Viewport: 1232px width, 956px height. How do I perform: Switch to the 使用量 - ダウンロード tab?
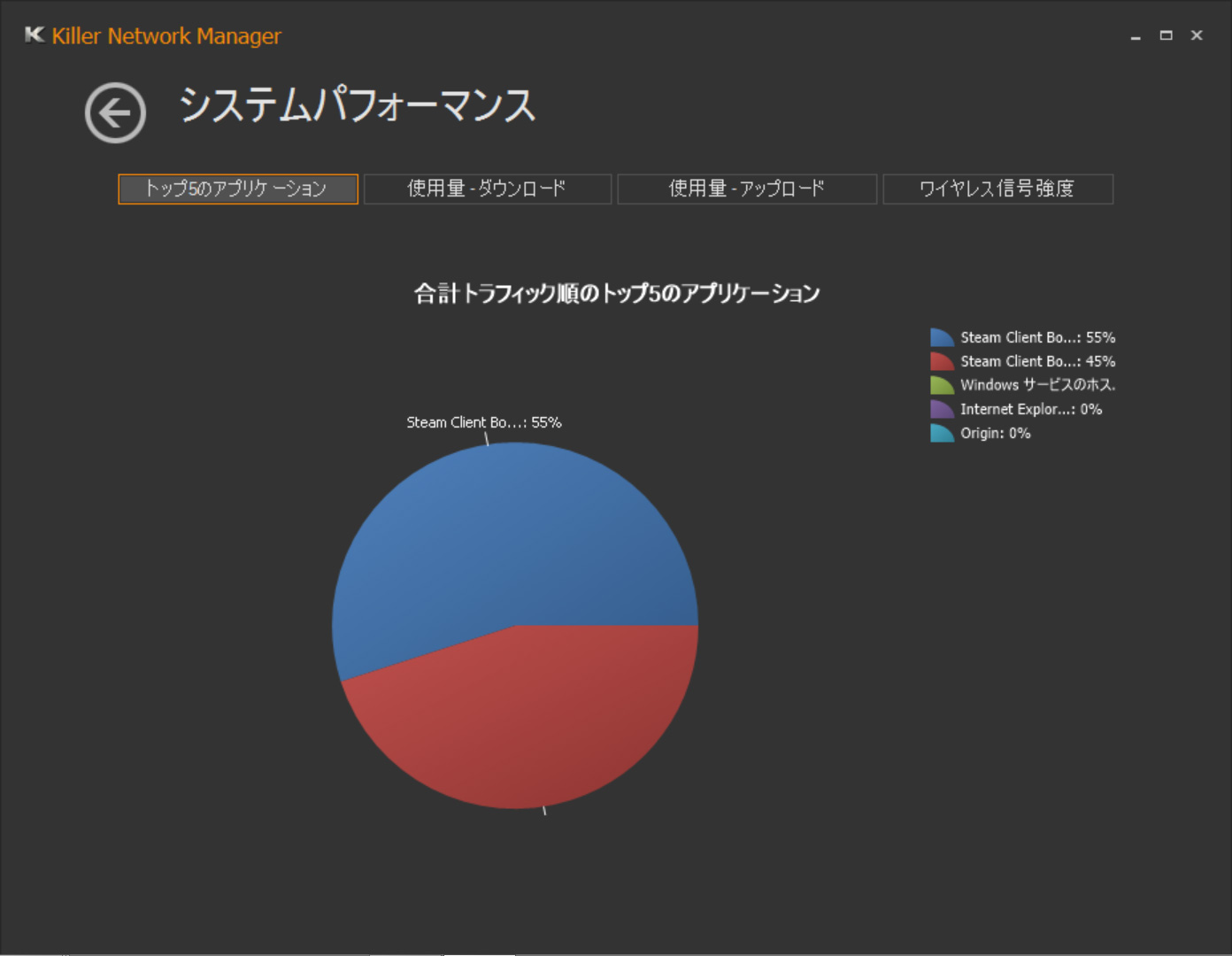488,189
